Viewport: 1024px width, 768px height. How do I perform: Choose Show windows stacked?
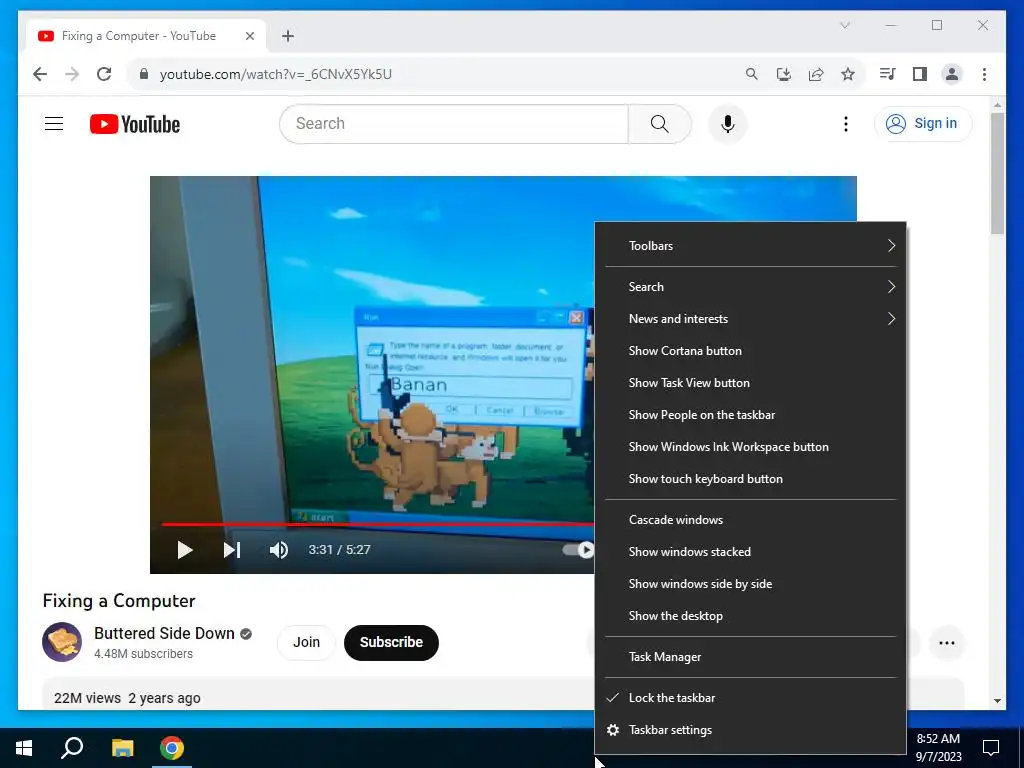pos(750,552)
